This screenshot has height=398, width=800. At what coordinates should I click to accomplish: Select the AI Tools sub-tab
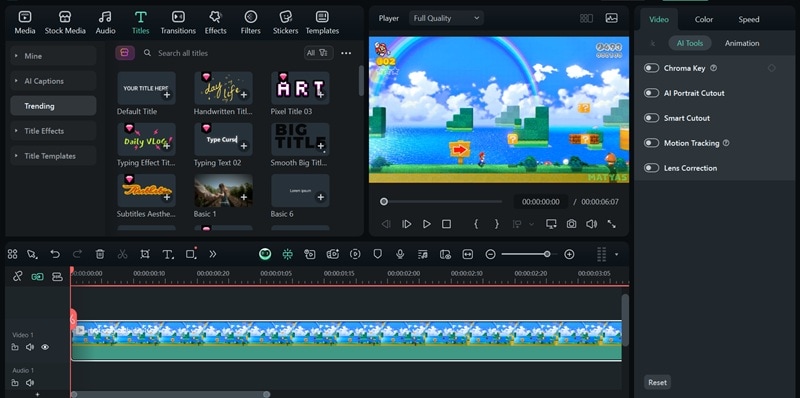pos(690,43)
